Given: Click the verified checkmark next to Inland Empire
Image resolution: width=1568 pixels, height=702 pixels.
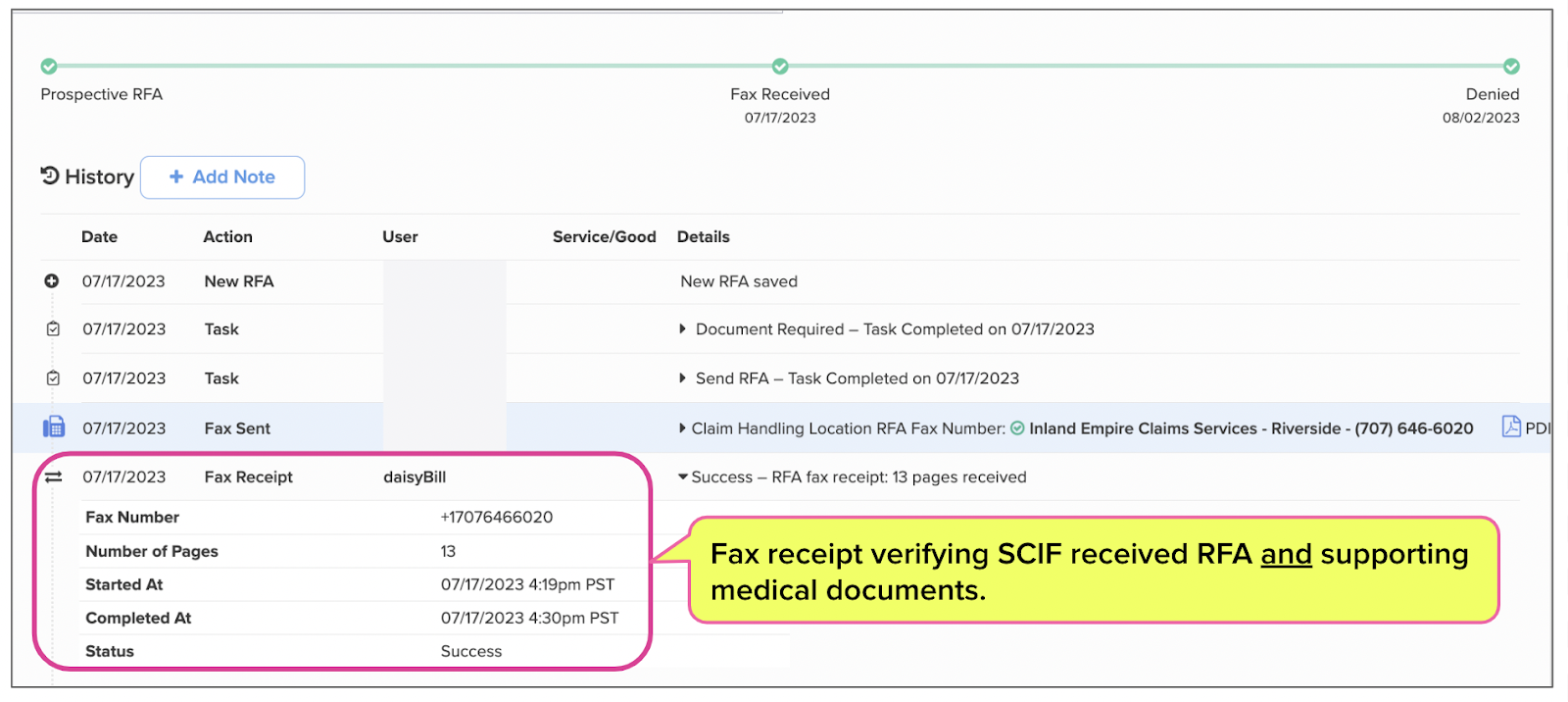Looking at the screenshot, I should (1017, 428).
